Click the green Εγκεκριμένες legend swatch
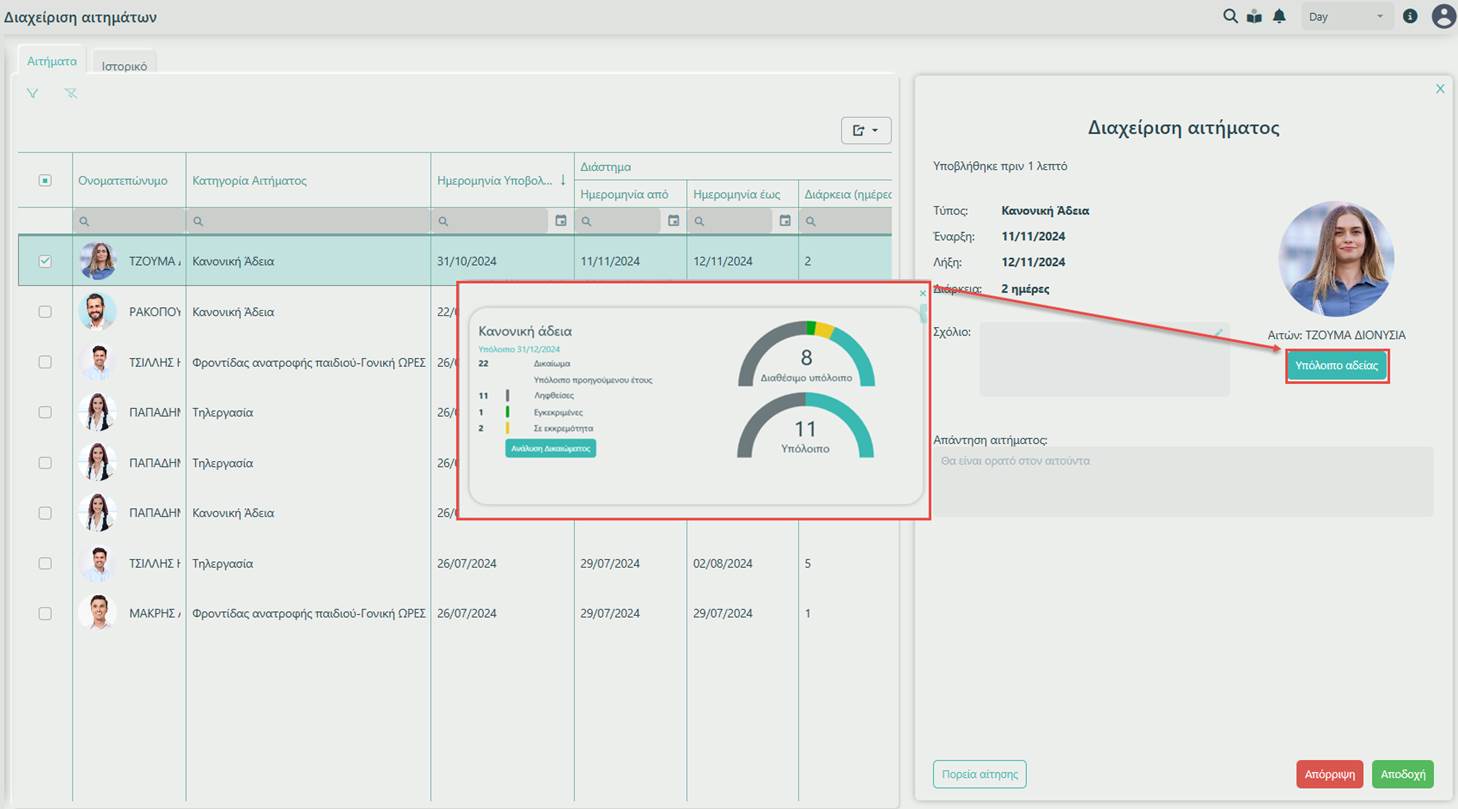This screenshot has height=809, width=1458. pyautogui.click(x=507, y=412)
